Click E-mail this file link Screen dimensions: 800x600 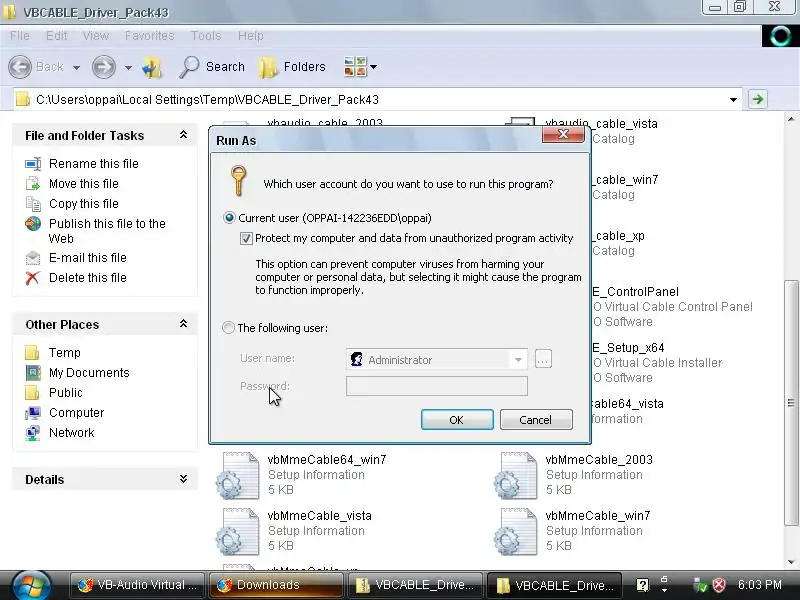88,258
